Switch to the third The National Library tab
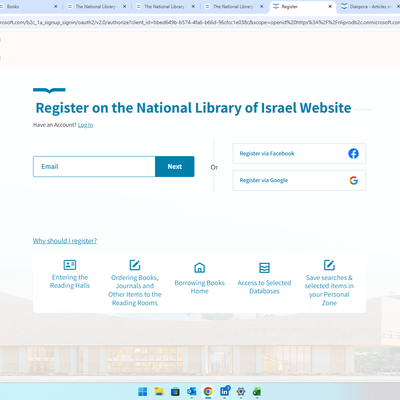The image size is (400, 400). coord(234,6)
